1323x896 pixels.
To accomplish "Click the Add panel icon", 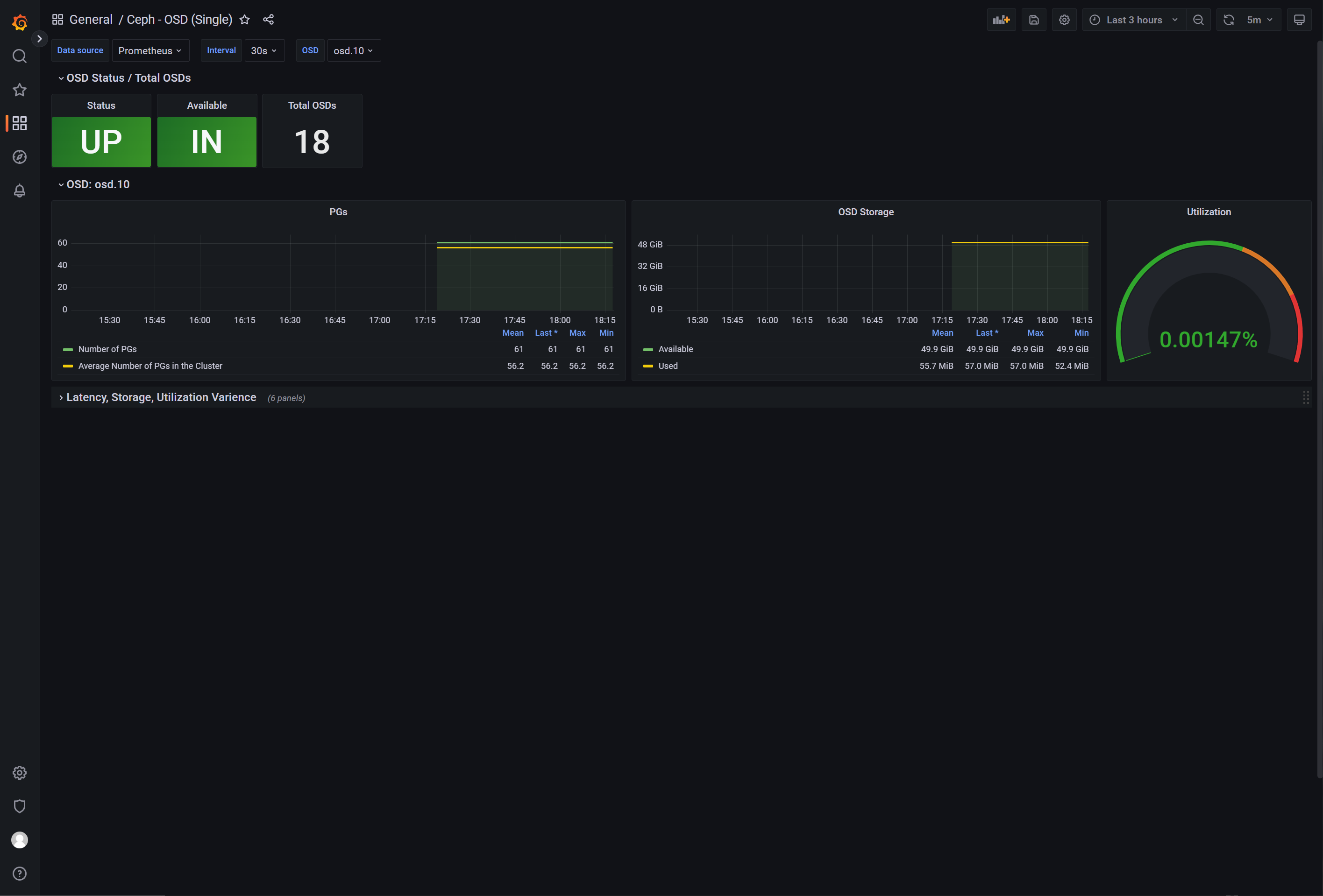I will click(x=1001, y=20).
